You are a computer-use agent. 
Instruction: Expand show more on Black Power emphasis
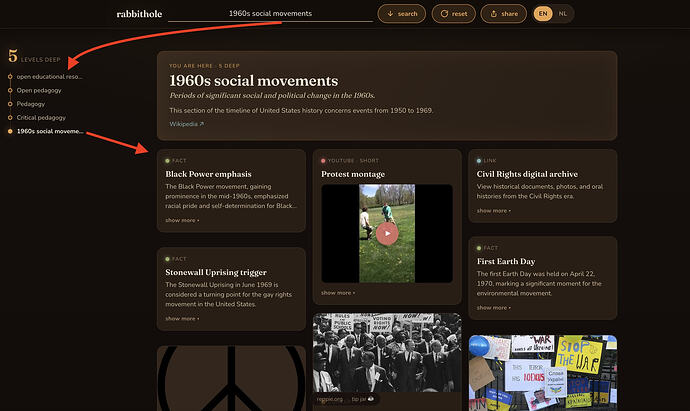pyautogui.click(x=182, y=220)
